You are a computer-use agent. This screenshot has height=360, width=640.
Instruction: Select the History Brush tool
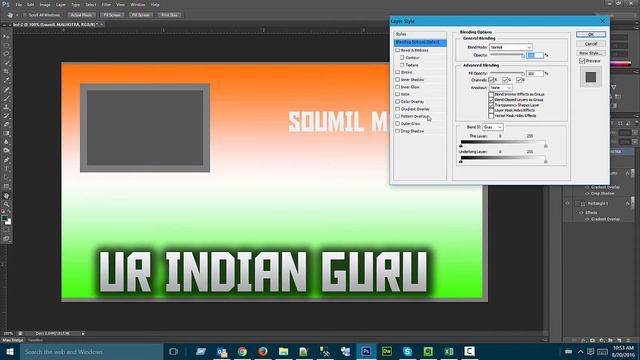click(6, 116)
